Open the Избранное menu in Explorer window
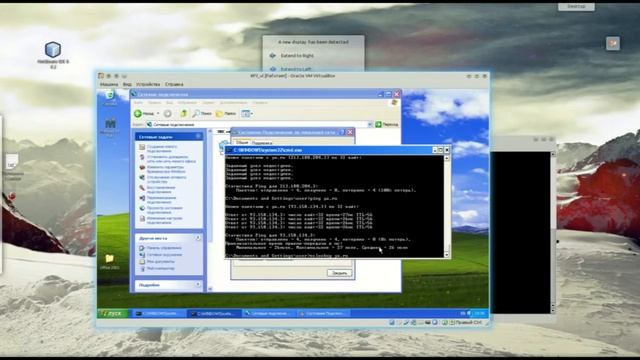640x360 pixels. (187, 102)
